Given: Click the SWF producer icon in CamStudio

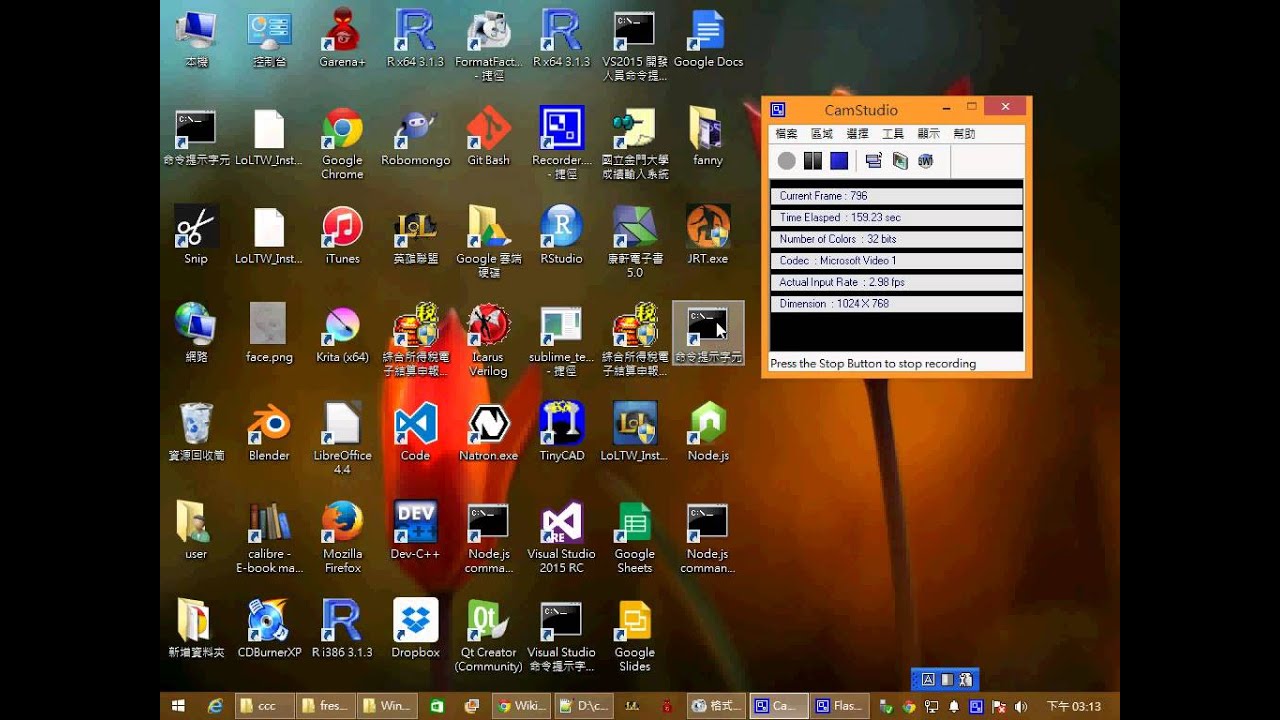Looking at the screenshot, I should [926, 160].
